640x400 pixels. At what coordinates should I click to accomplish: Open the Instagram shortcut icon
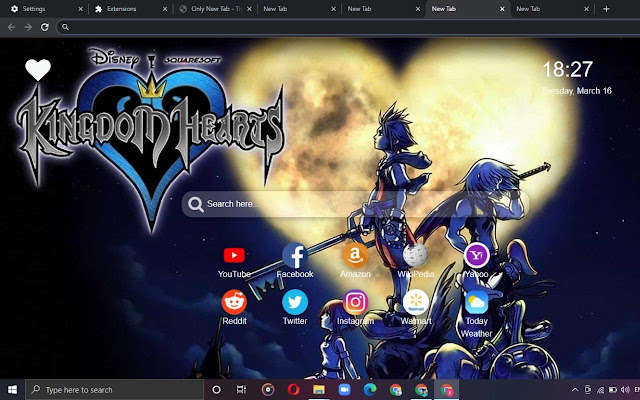(355, 302)
